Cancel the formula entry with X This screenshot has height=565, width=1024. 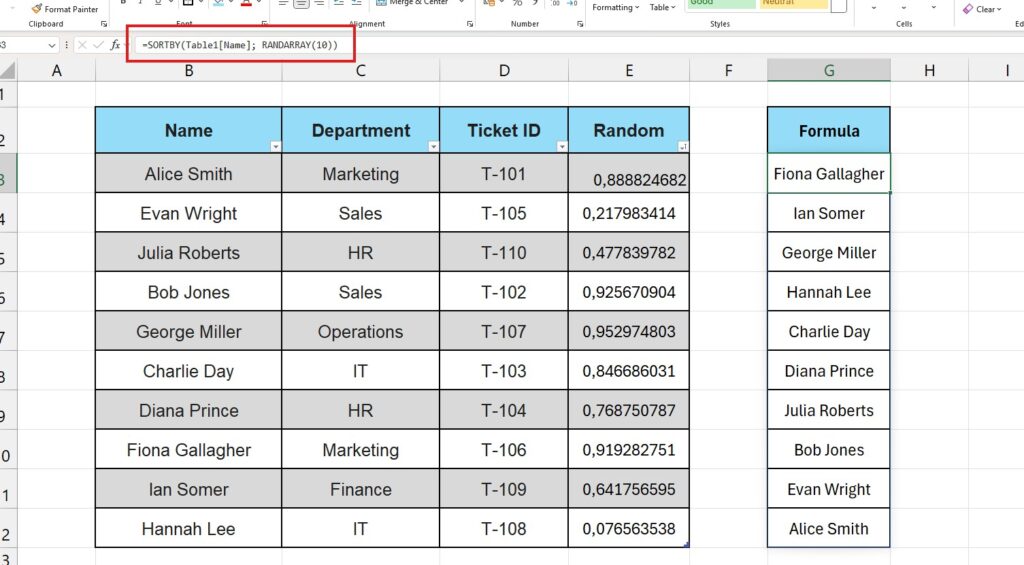82,45
